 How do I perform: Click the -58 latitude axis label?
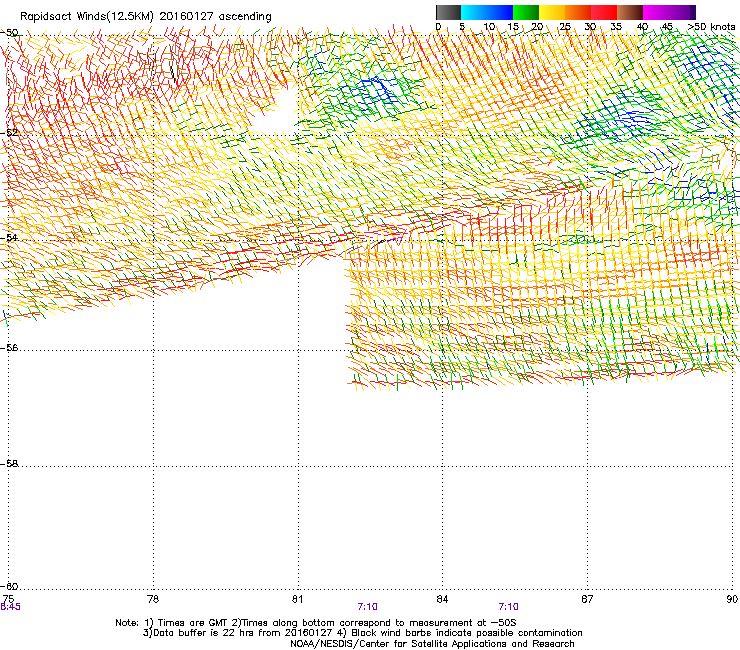tap(9, 464)
